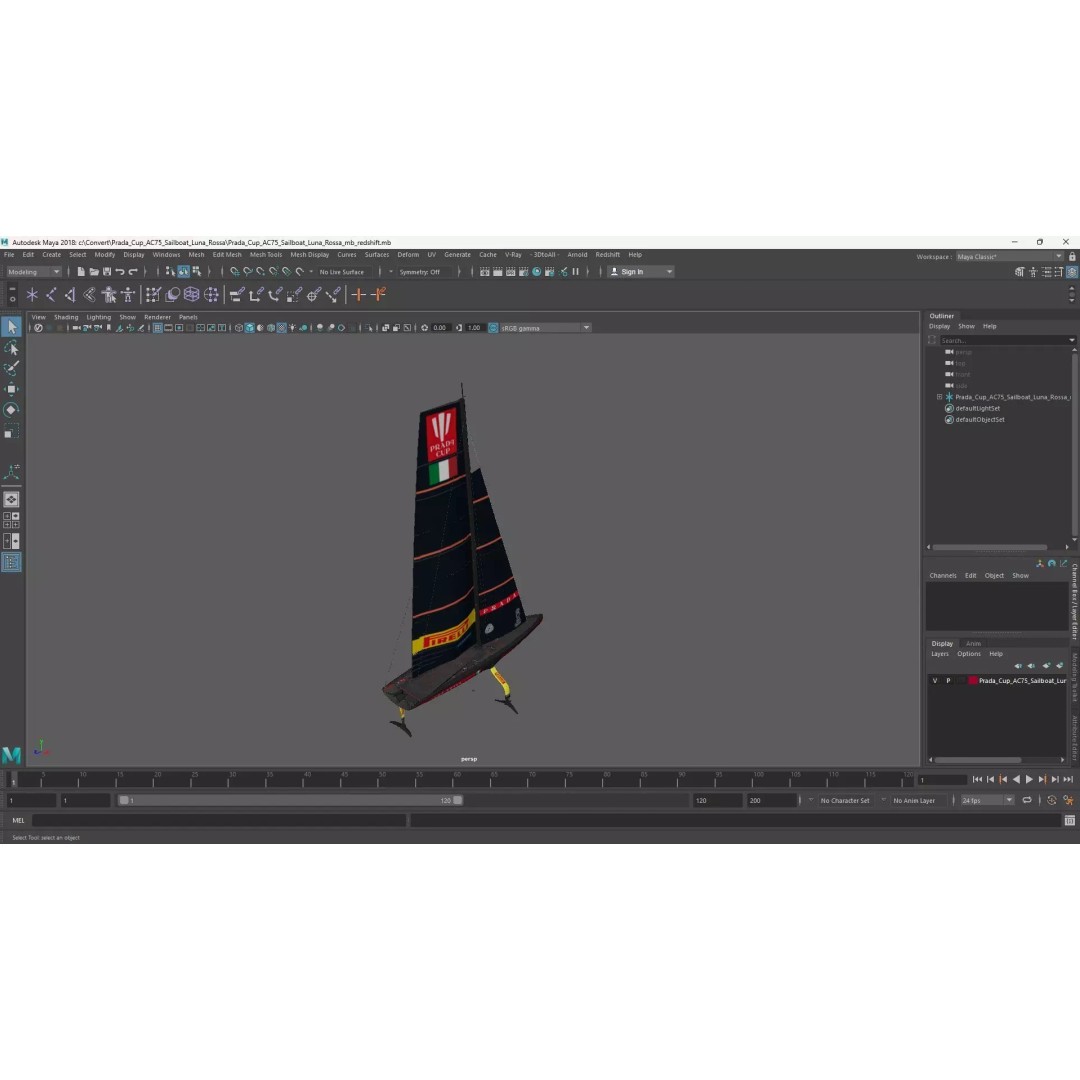Click the lock workspace icon

[x=1072, y=256]
